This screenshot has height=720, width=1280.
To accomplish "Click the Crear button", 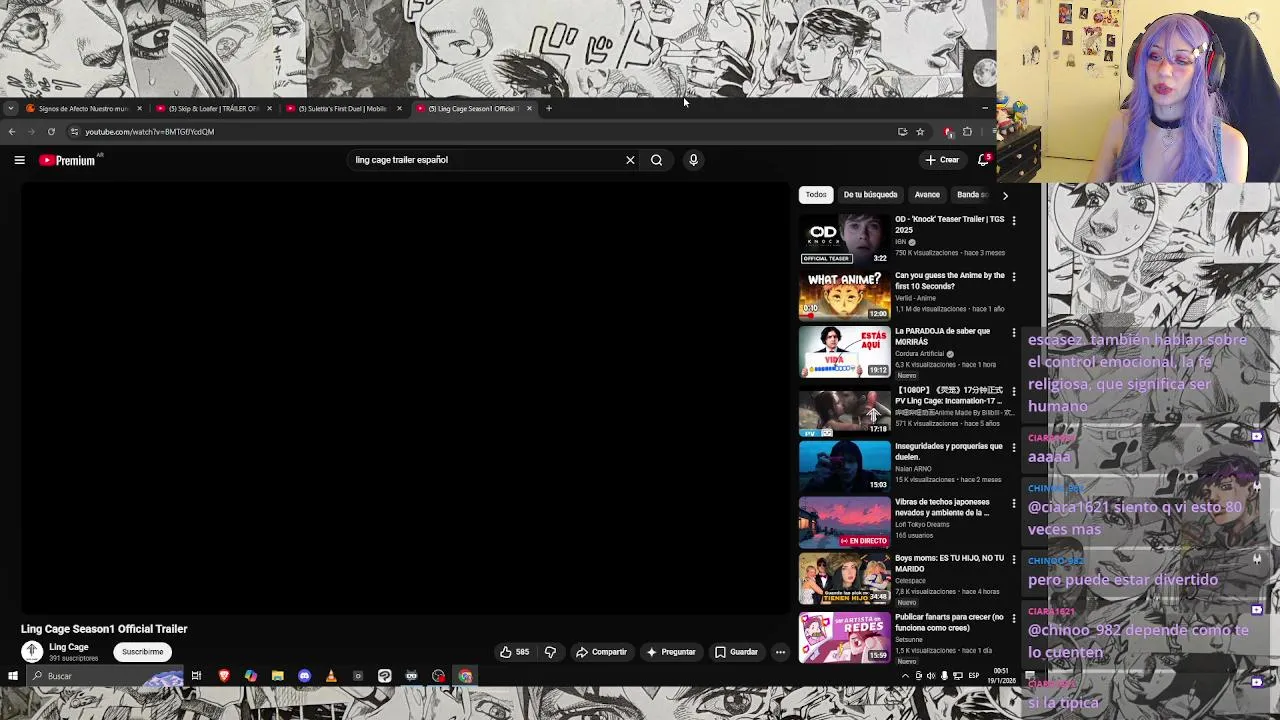I will pos(942,160).
